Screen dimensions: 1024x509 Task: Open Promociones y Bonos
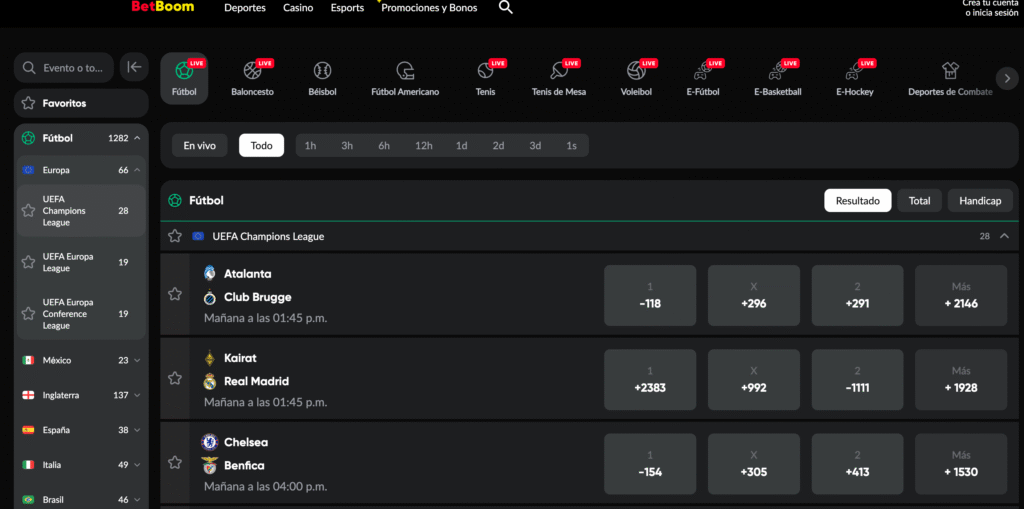[x=429, y=8]
